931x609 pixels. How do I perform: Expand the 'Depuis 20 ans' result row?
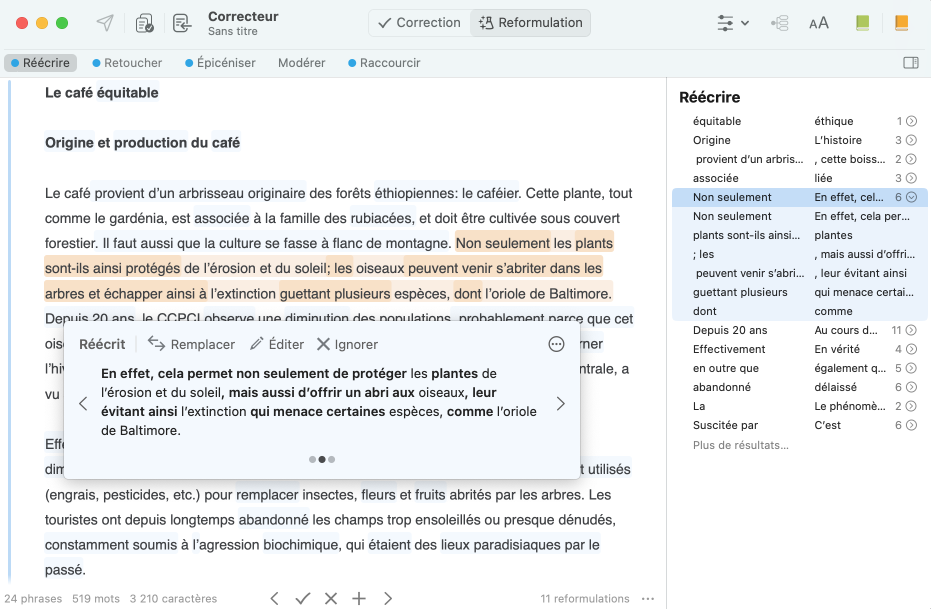click(x=911, y=331)
